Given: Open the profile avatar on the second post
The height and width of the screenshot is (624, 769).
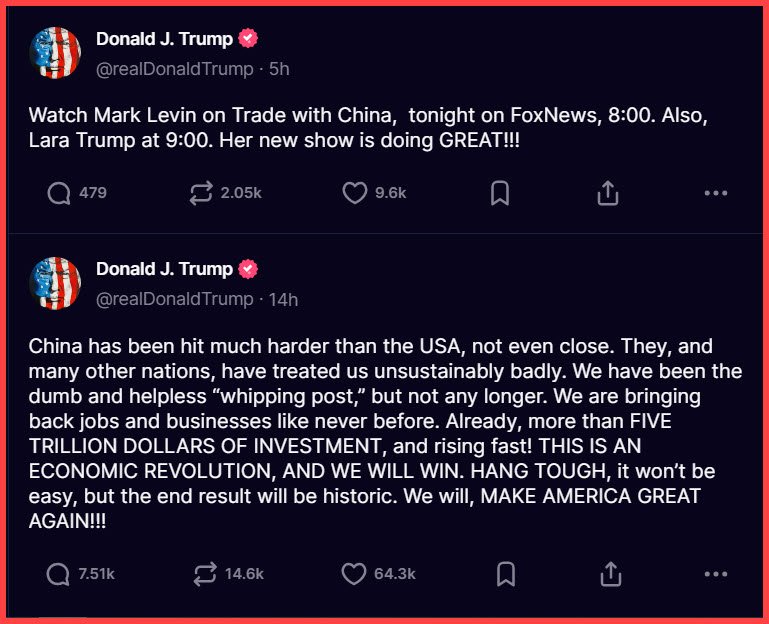Looking at the screenshot, I should pos(56,283).
